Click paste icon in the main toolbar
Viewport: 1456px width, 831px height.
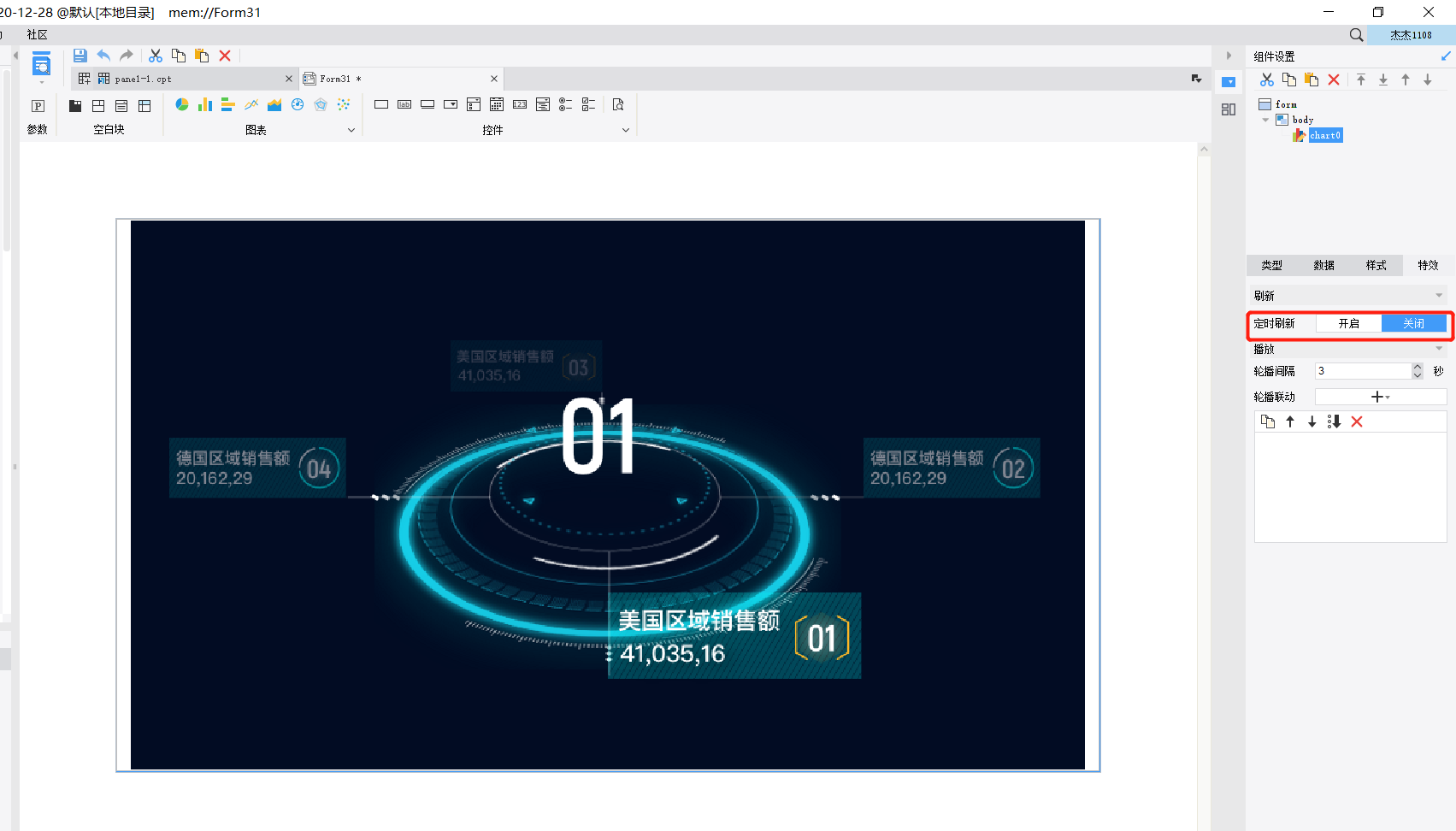[x=202, y=56]
